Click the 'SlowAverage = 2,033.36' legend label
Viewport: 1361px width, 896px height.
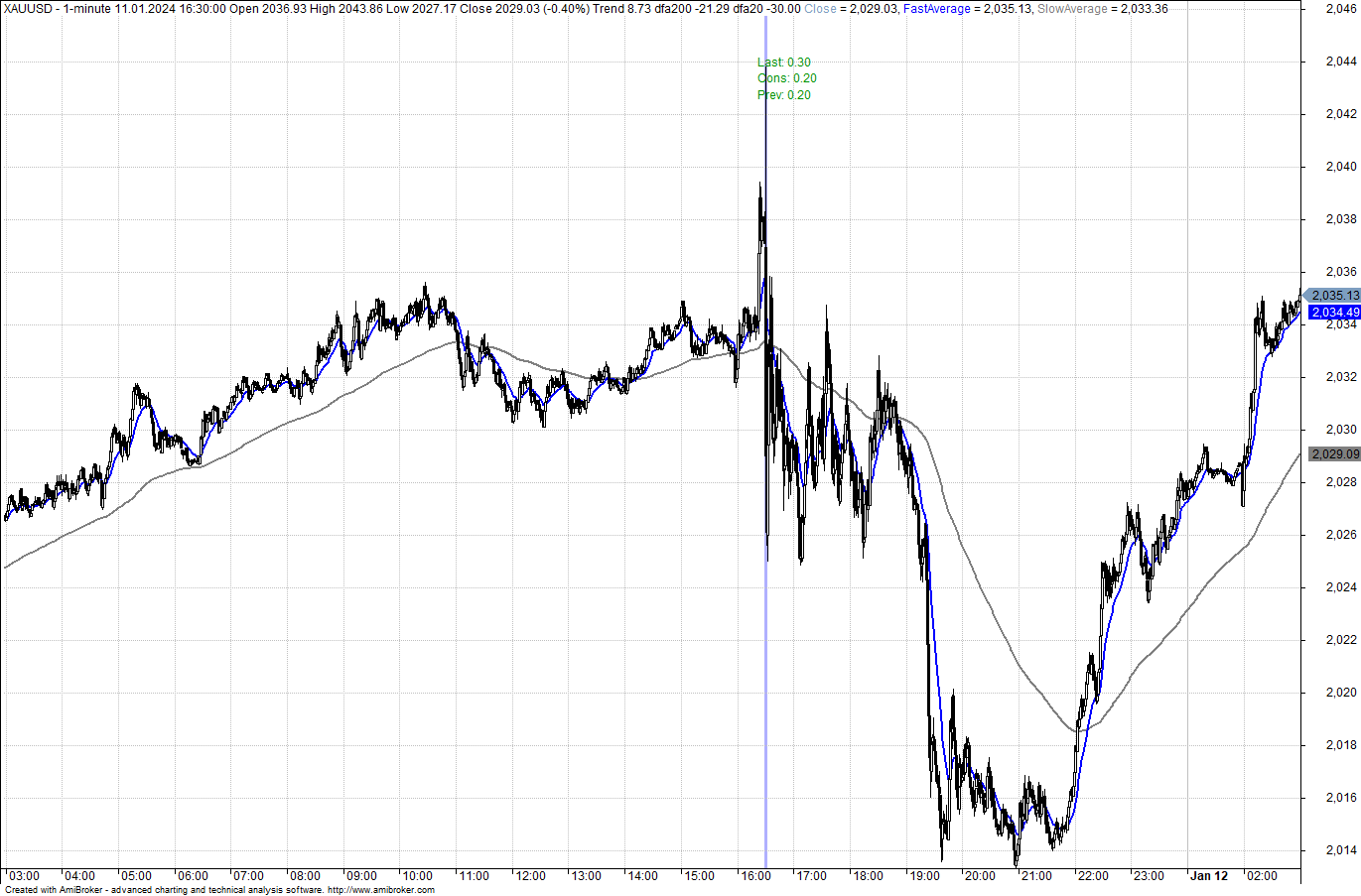point(1102,9)
